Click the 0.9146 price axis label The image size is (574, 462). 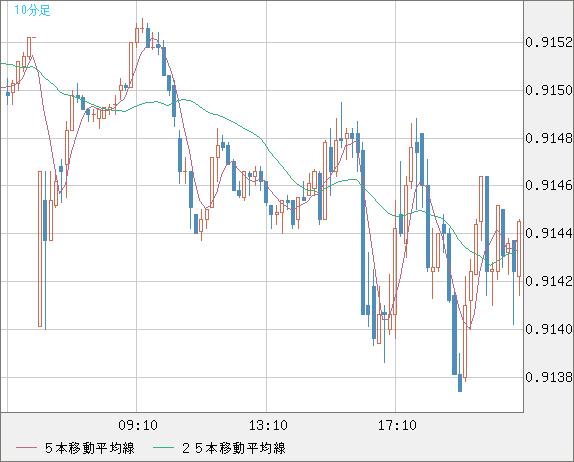[x=549, y=185]
